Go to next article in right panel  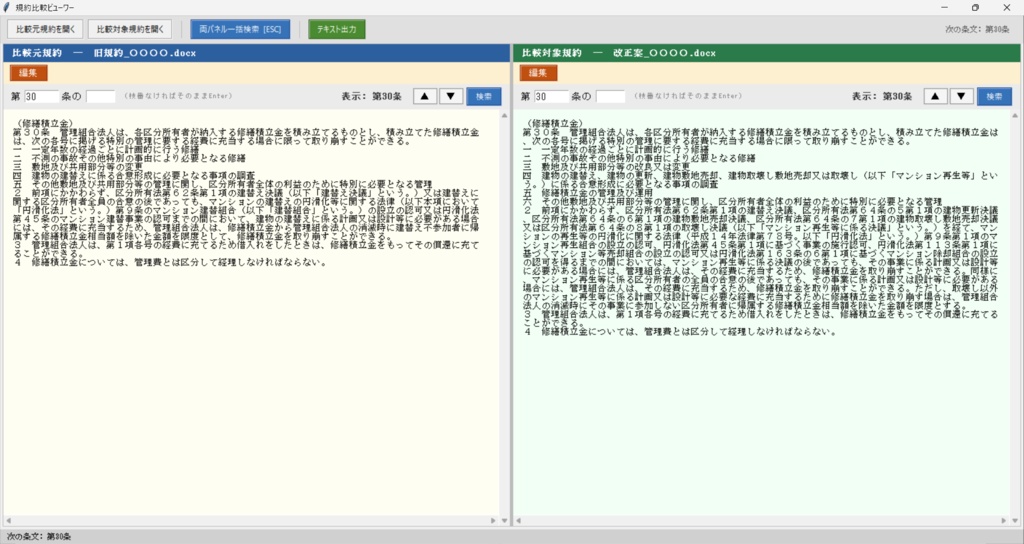[961, 96]
